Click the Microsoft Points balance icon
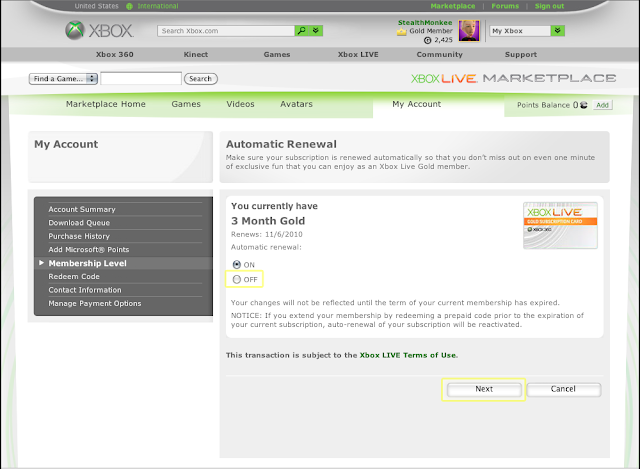640x469 pixels. tap(584, 105)
